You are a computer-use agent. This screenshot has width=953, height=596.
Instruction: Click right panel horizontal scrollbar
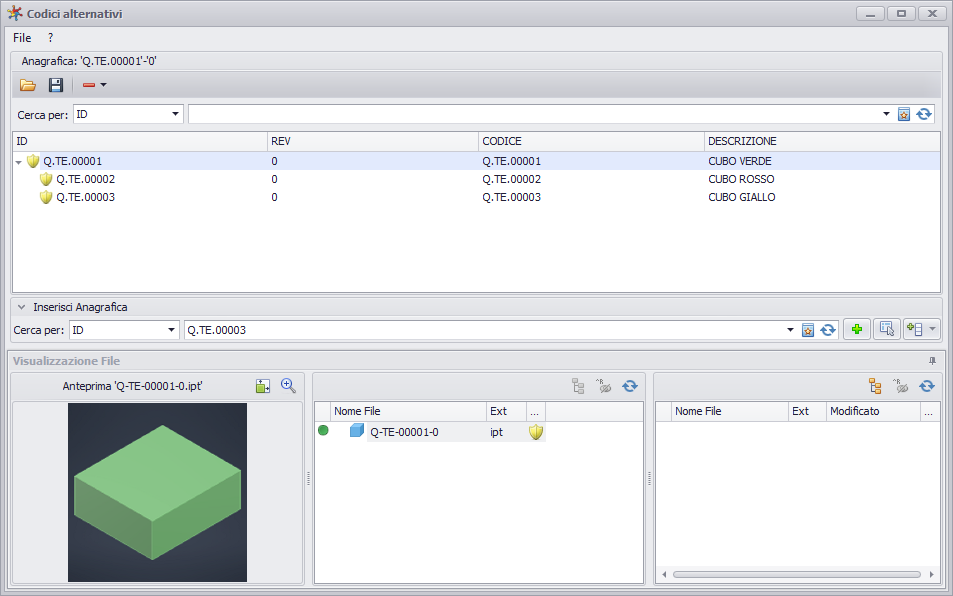pyautogui.click(x=797, y=574)
